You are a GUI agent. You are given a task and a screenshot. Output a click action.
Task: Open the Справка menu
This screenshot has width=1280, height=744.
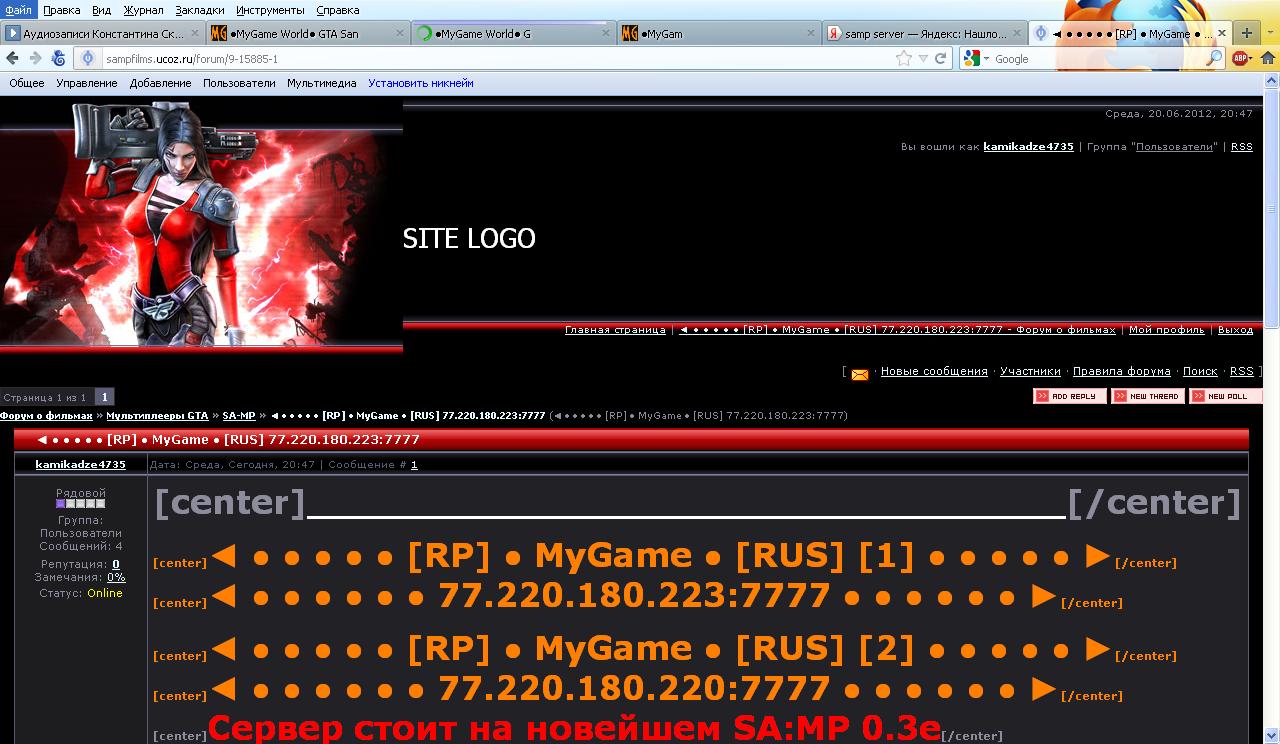(x=338, y=10)
